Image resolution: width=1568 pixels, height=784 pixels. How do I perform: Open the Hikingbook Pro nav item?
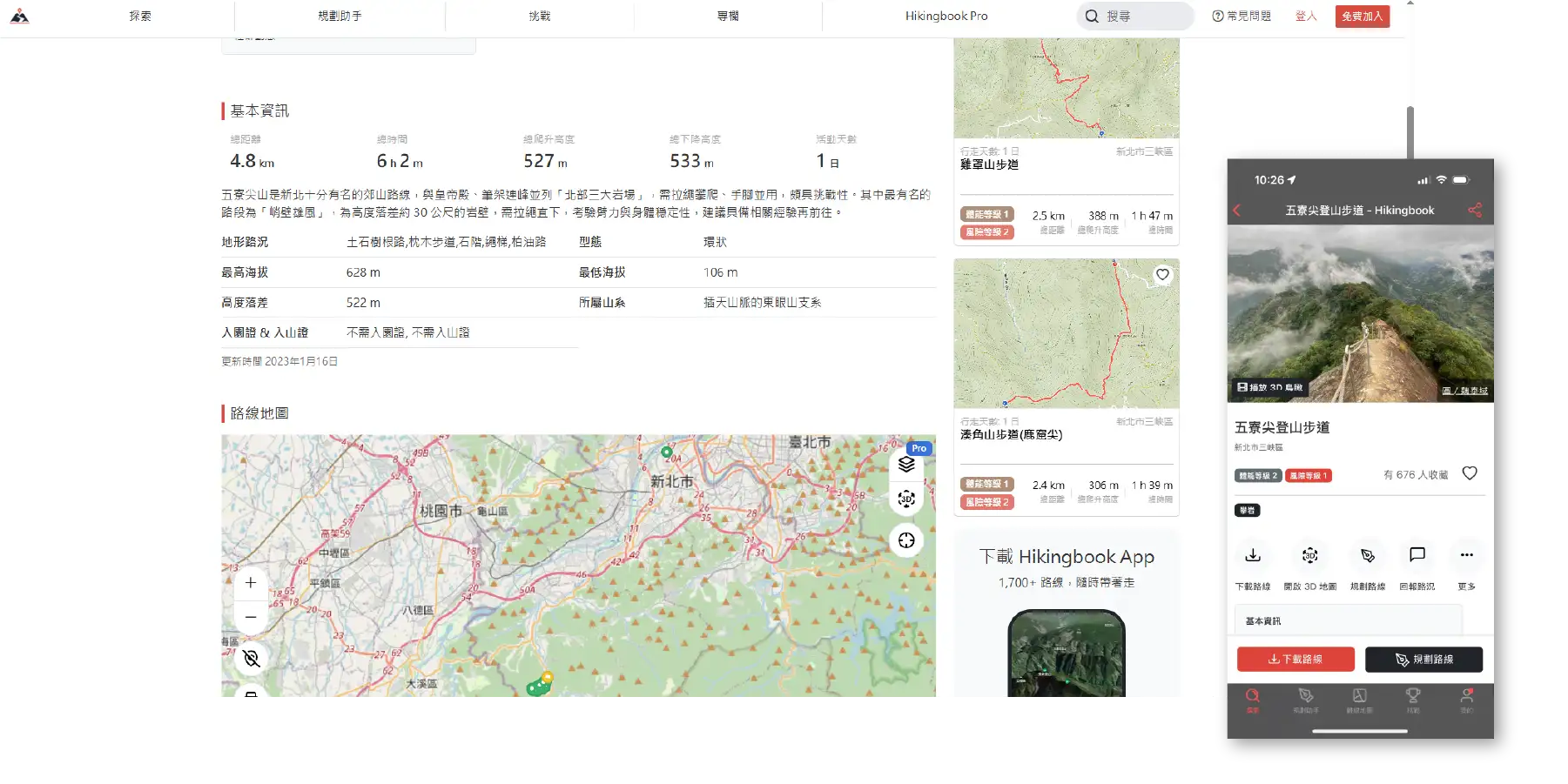pos(946,16)
